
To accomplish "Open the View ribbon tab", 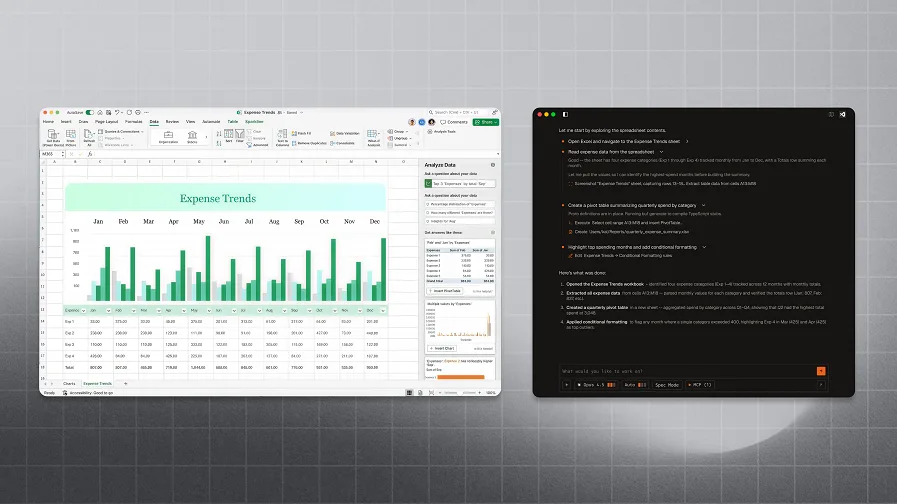I will tap(190, 122).
